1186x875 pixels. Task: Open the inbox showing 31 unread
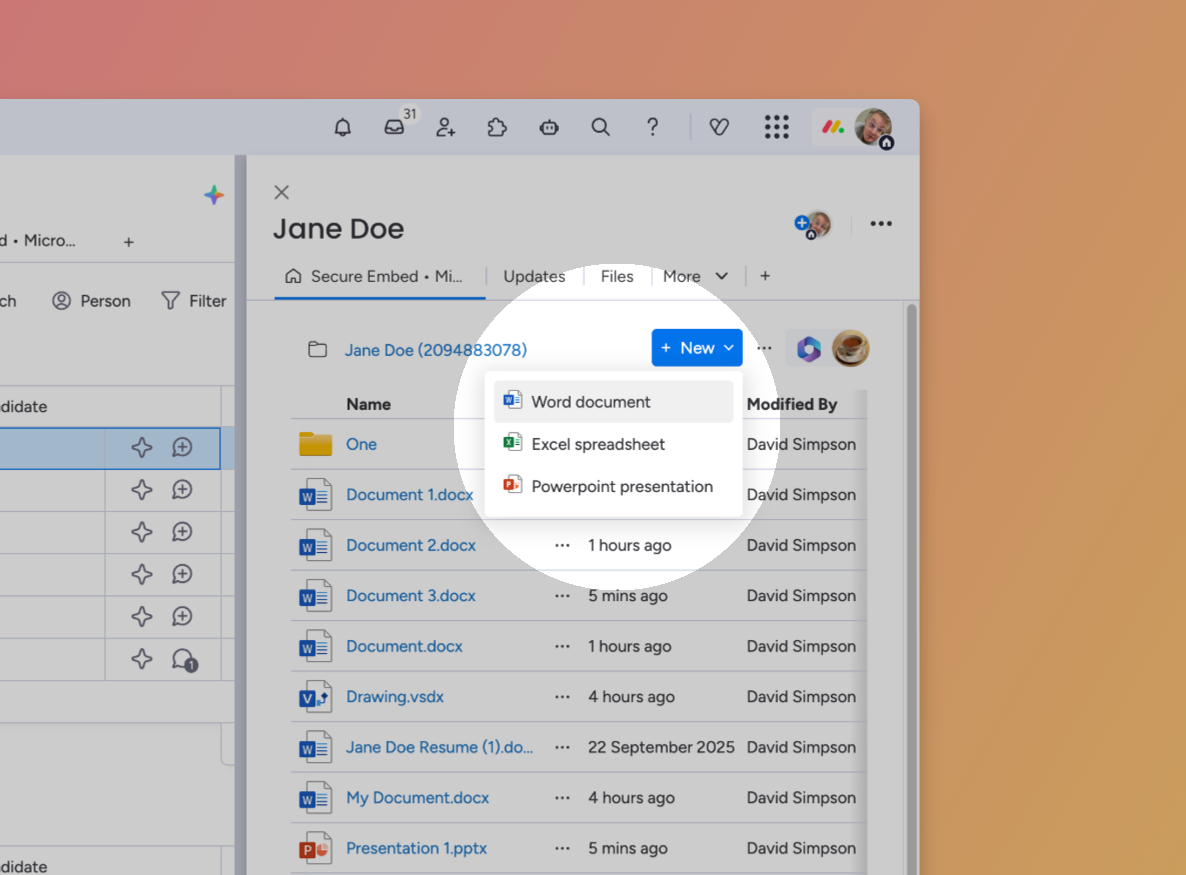pyautogui.click(x=394, y=128)
